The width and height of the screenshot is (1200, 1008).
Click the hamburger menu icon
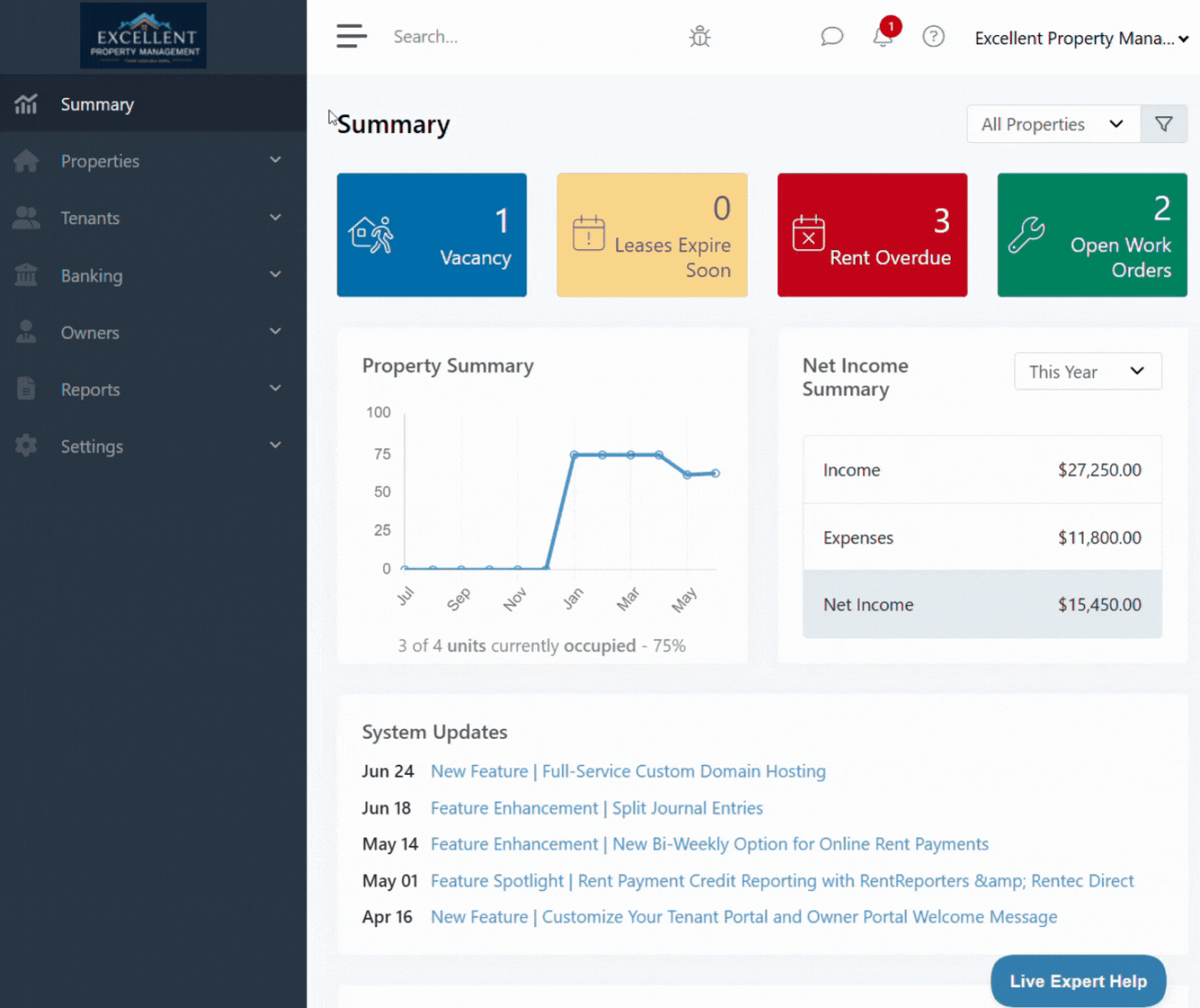pyautogui.click(x=351, y=37)
